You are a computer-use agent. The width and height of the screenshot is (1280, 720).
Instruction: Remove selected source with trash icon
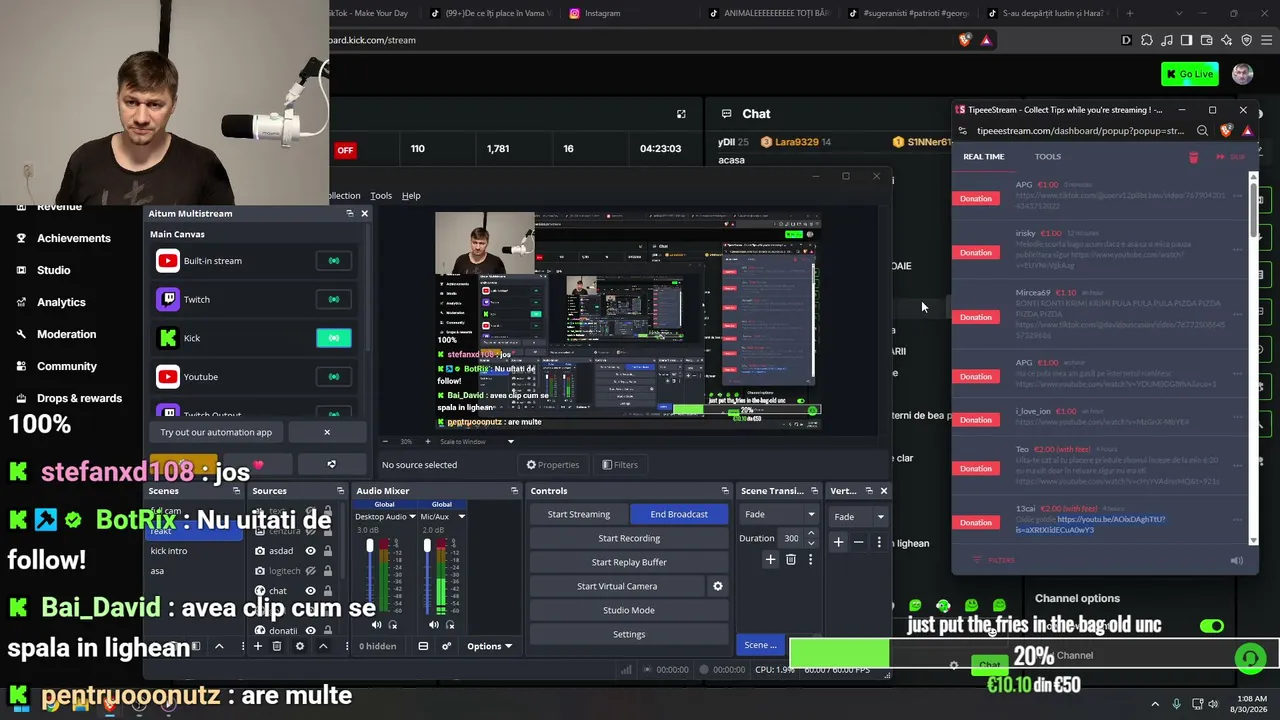[x=277, y=646]
